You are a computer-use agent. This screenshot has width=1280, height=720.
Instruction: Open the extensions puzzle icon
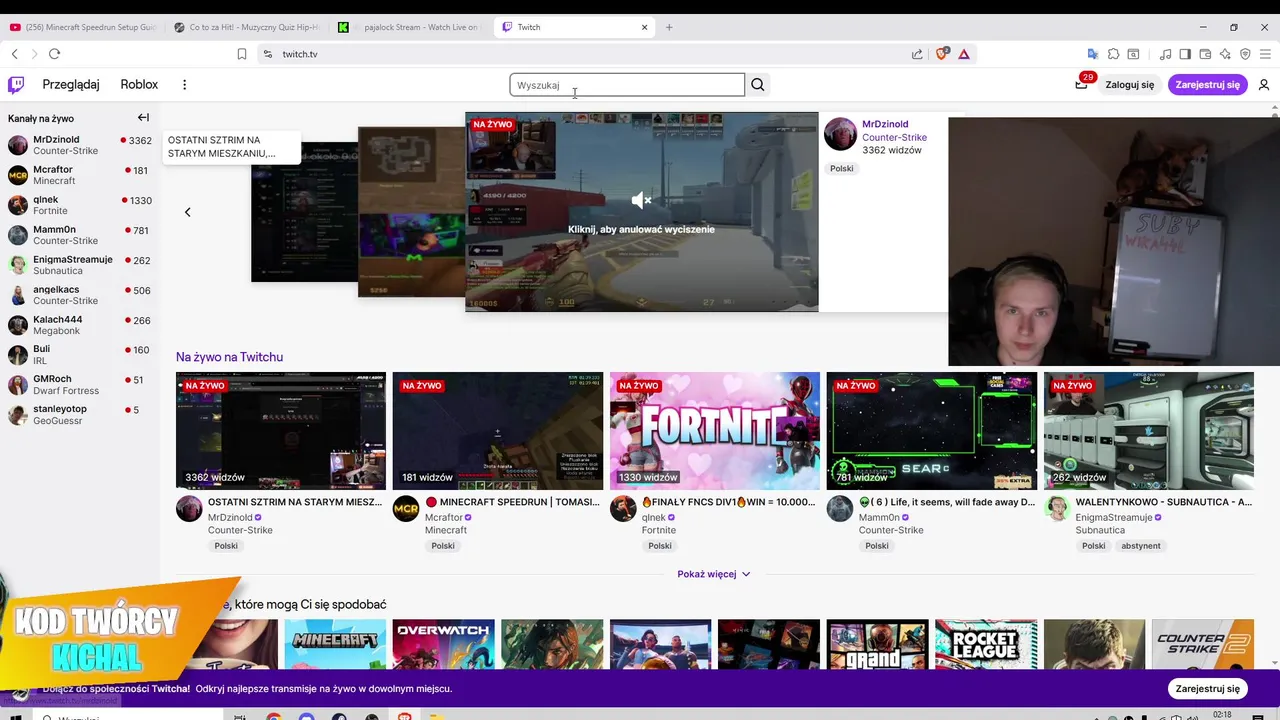point(1113,54)
